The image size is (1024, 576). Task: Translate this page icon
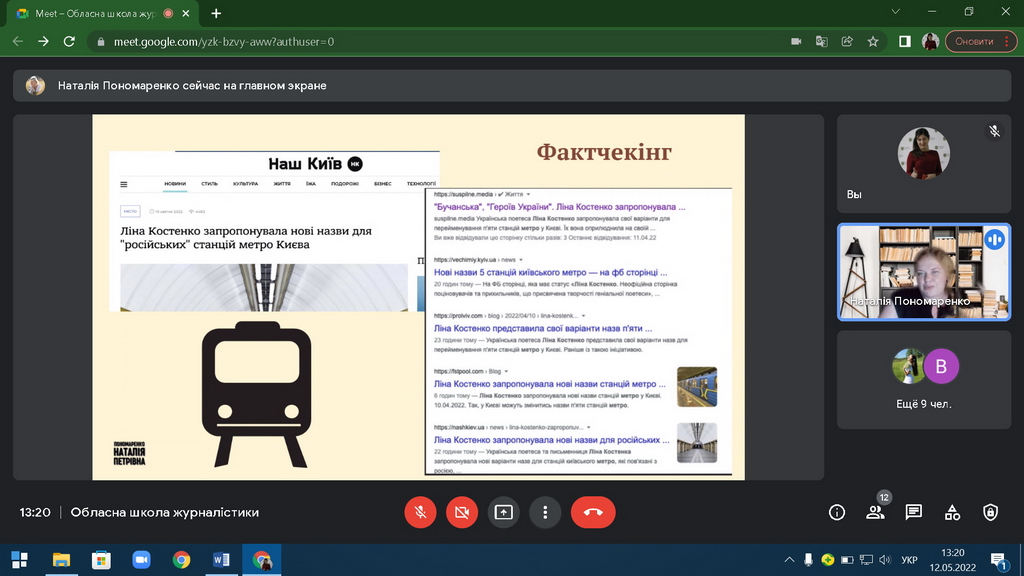(x=822, y=41)
